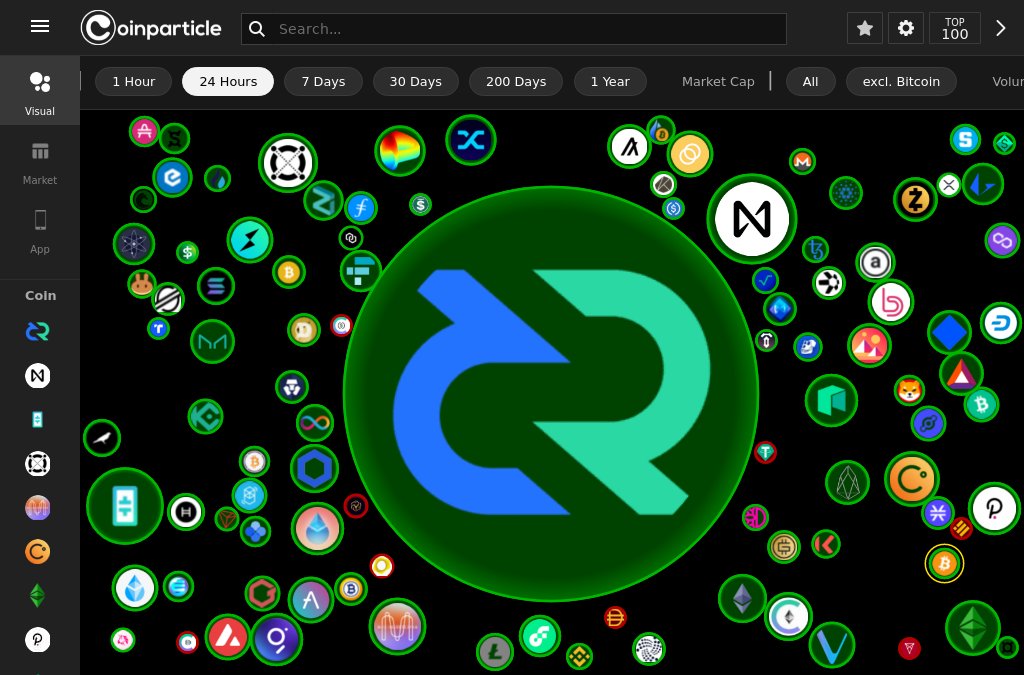Select the 1 Year timeframe
Screen dimensions: 1024x675
pos(610,82)
